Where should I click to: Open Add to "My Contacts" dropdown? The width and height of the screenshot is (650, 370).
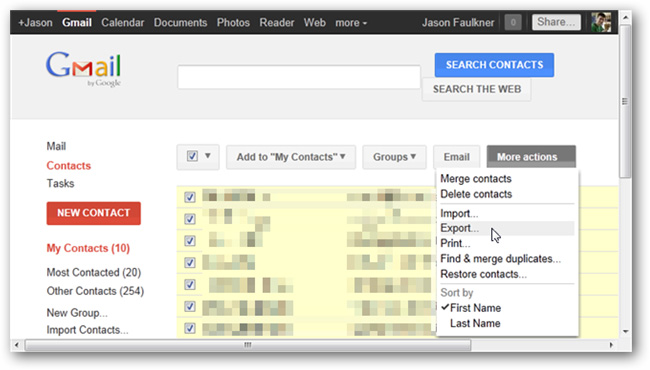(291, 157)
